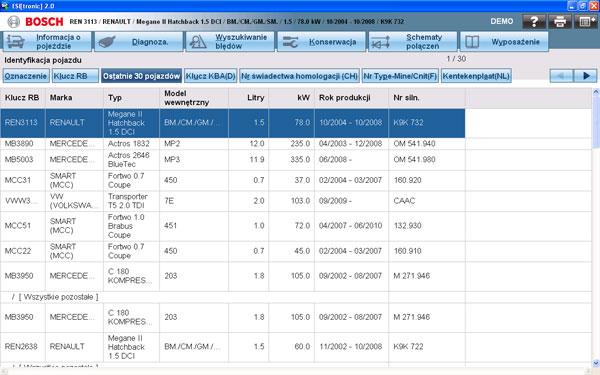Open the Wyposażenie book module
The height and width of the screenshot is (375, 600).
pos(504,42)
